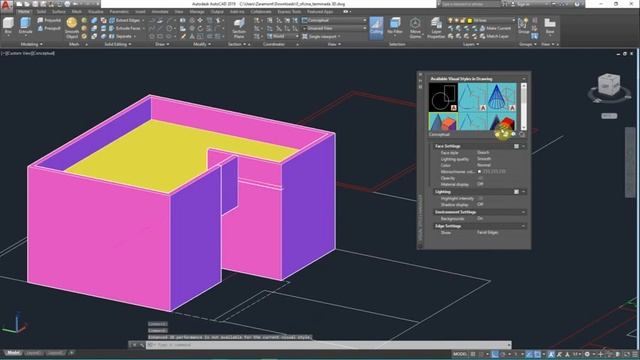Switch to the Model layout tab

click(13, 353)
